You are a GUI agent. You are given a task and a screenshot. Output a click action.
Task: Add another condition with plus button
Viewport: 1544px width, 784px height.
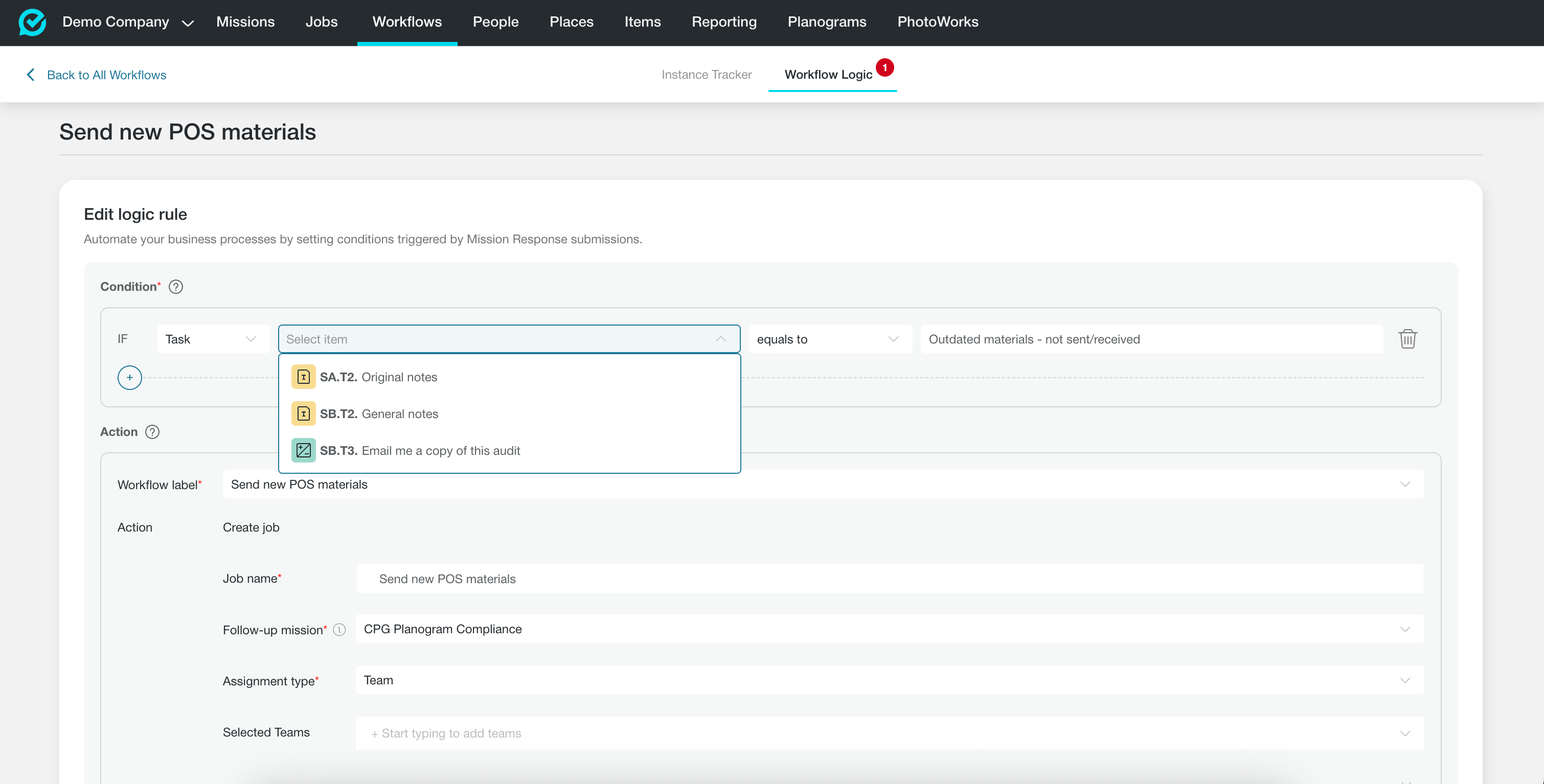click(129, 378)
